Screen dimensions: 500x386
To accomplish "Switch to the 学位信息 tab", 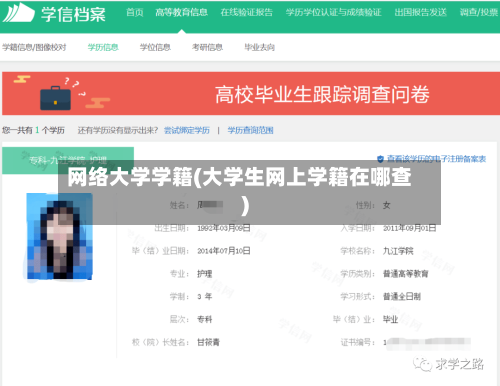I will pyautogui.click(x=155, y=47).
